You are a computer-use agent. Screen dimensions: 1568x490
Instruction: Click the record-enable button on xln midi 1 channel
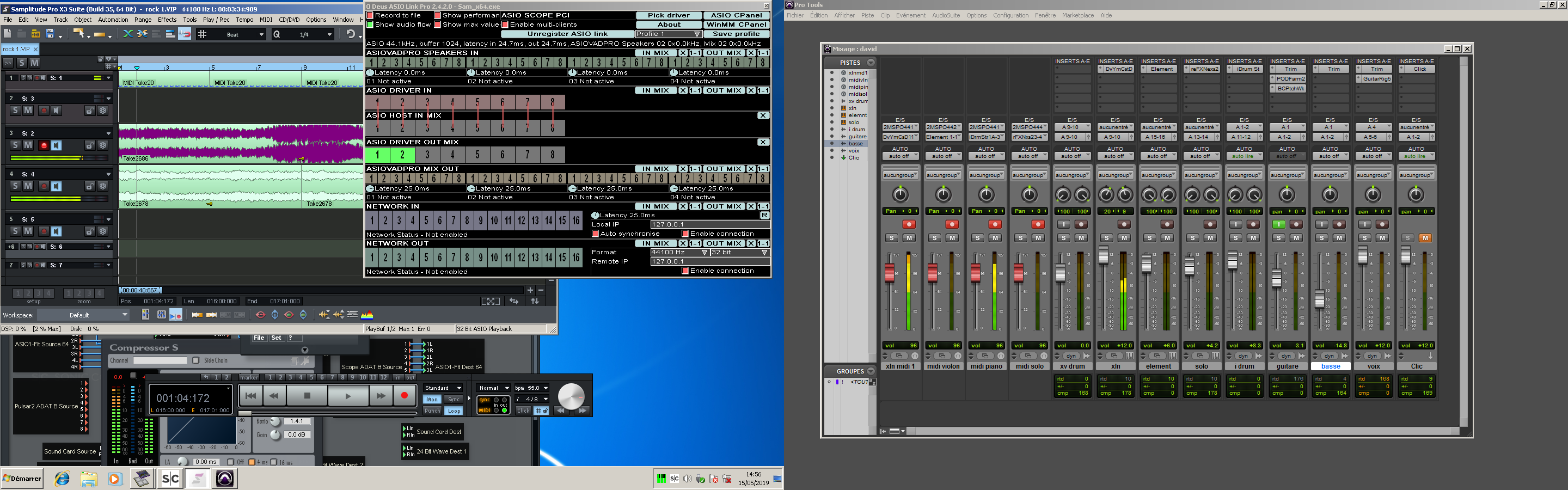909,225
